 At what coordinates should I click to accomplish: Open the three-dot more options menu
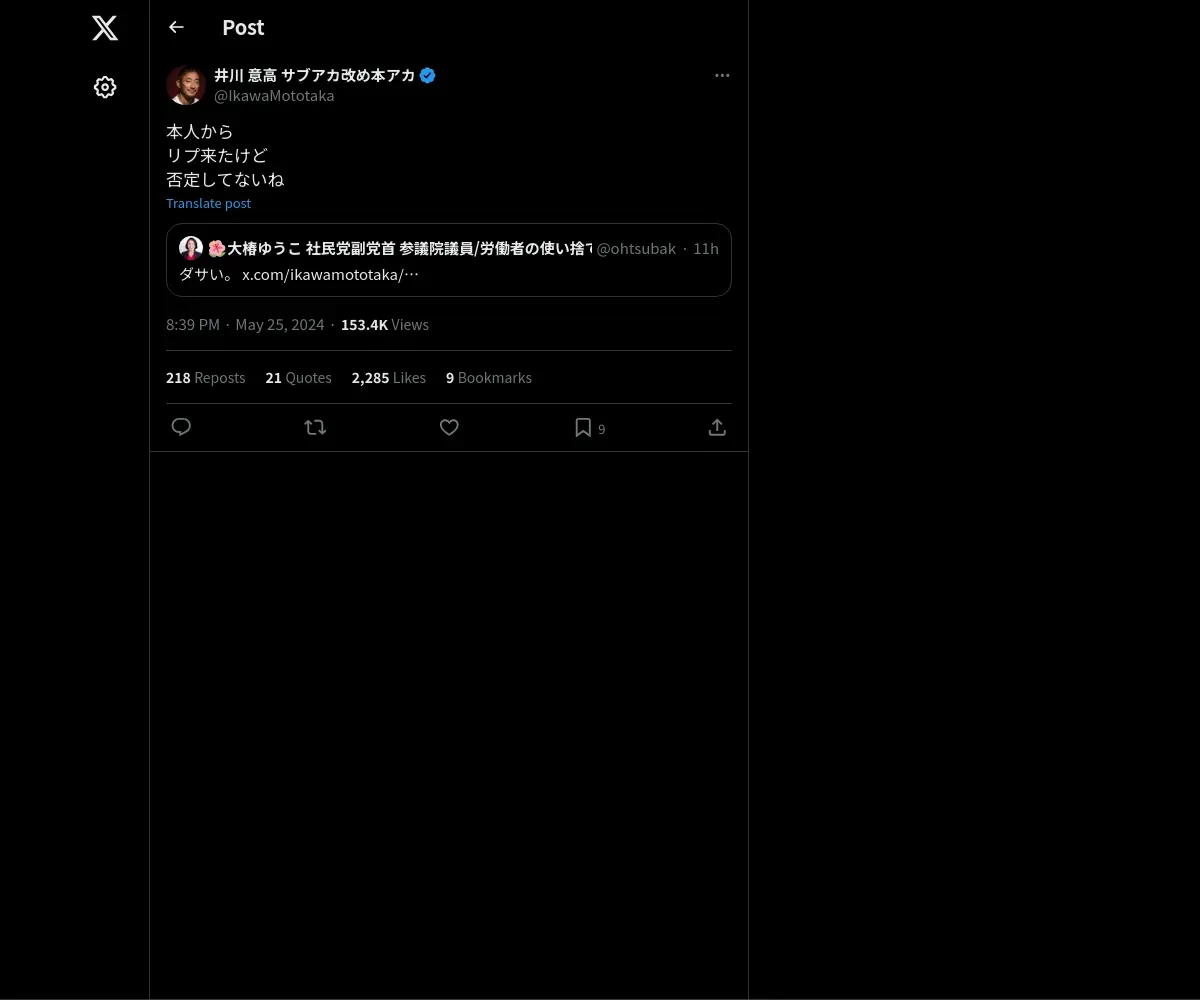pyautogui.click(x=722, y=75)
